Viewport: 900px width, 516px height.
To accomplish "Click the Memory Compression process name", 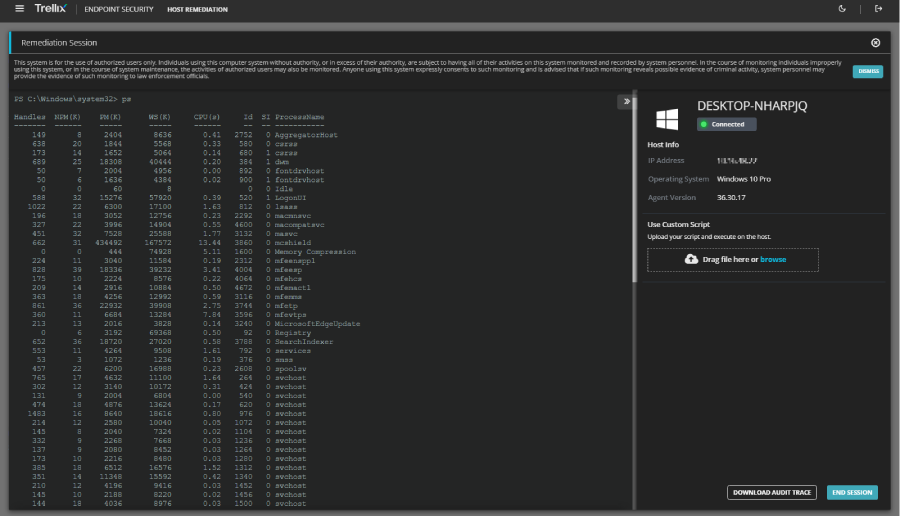I will point(315,252).
